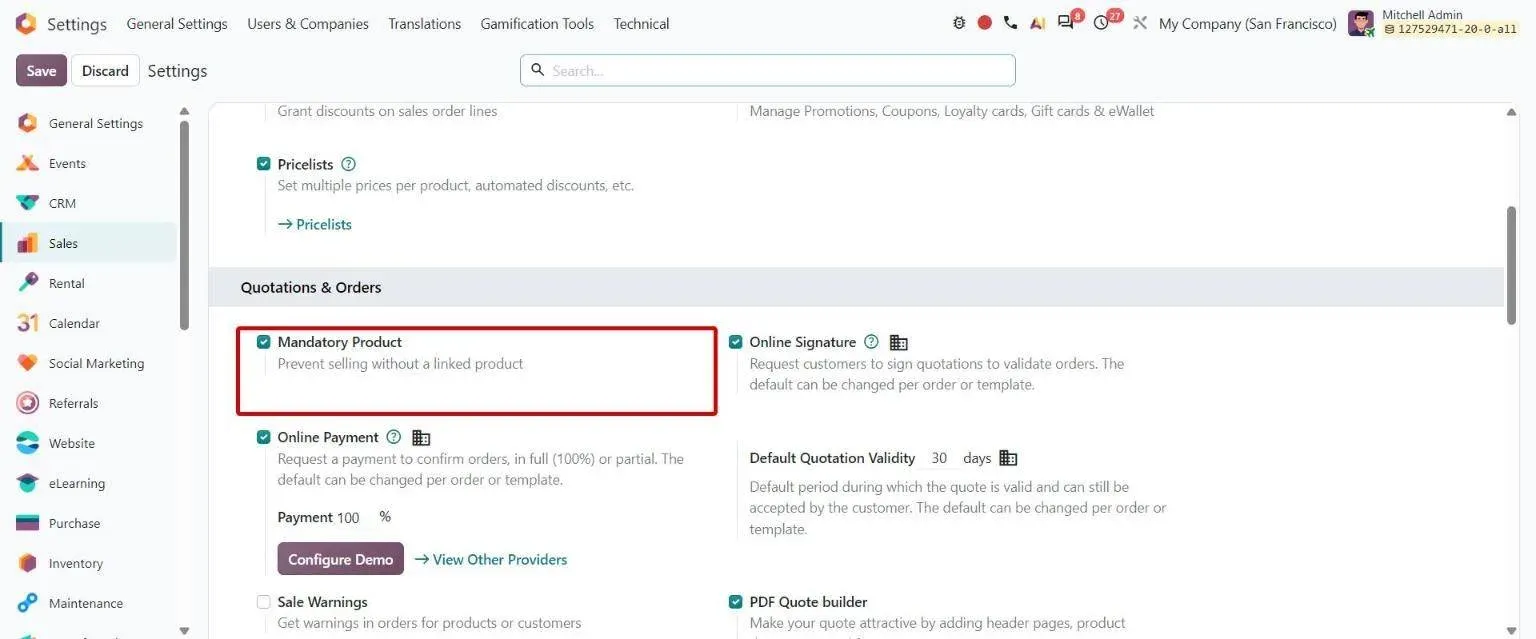The image size is (1536, 639).
Task: Toggle the Online Payment checkbox
Action: pyautogui.click(x=264, y=437)
